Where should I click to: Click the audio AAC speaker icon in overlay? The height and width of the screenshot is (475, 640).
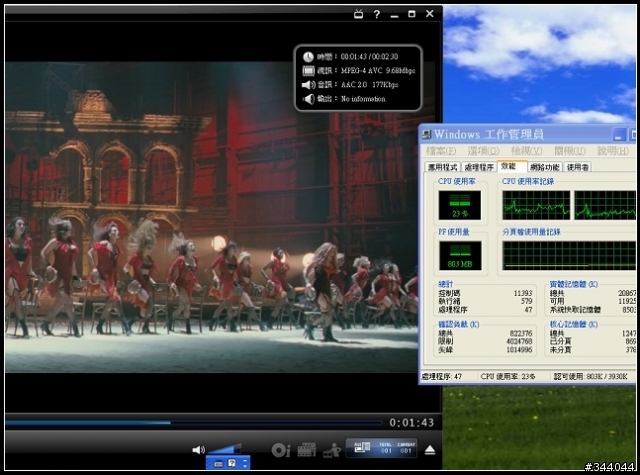pyautogui.click(x=309, y=85)
